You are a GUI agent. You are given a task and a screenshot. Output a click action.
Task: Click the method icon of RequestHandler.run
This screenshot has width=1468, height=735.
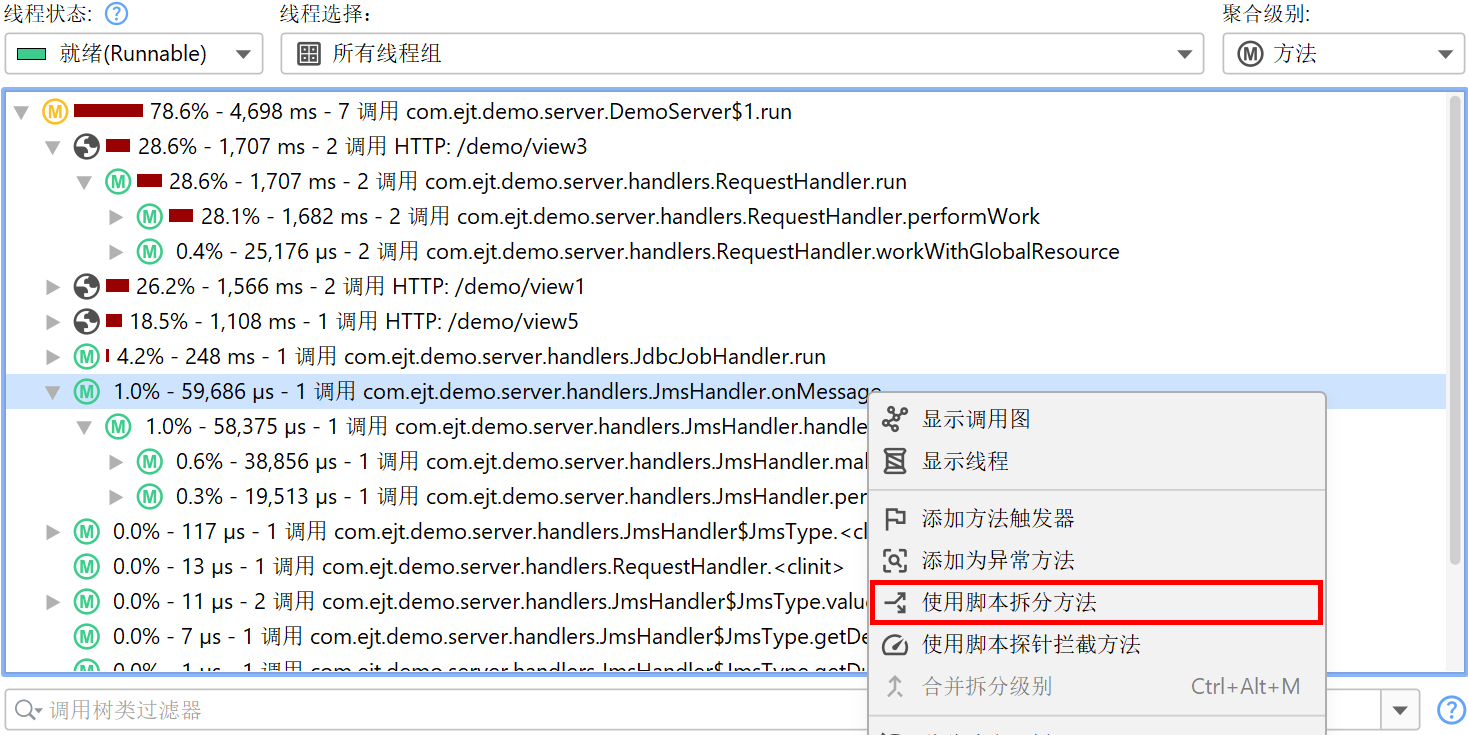click(118, 181)
